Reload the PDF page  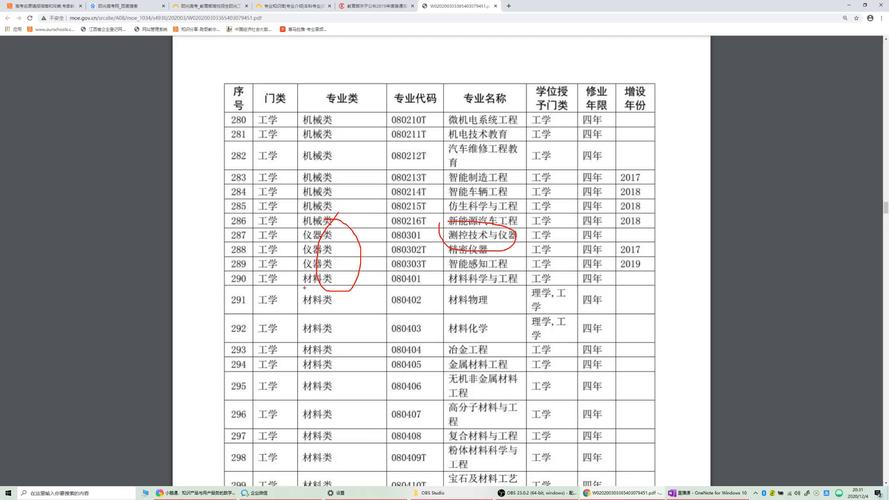(29, 18)
